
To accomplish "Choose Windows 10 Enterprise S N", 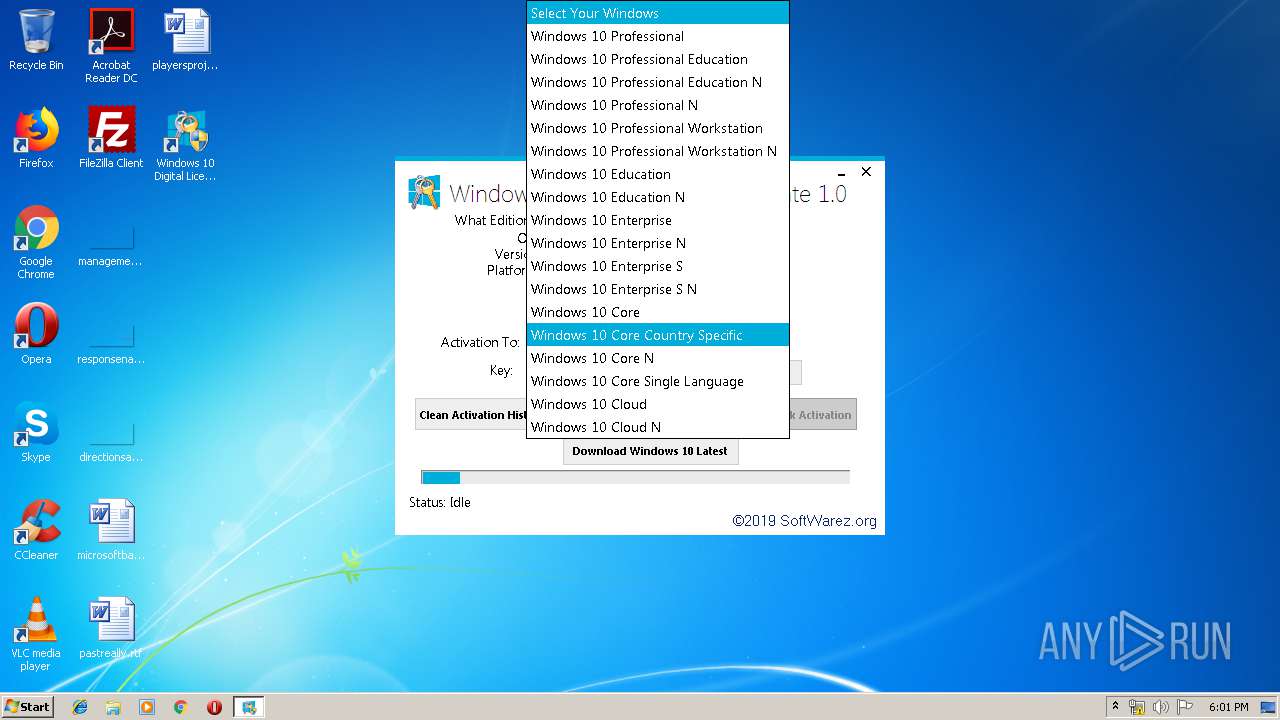I will coord(658,289).
